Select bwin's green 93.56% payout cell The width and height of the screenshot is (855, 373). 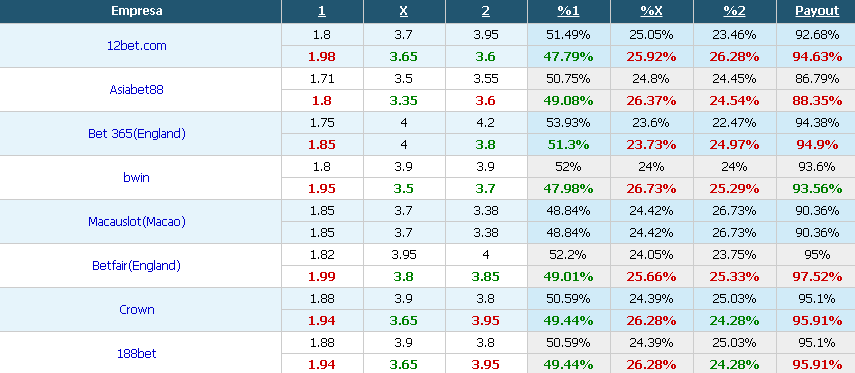tap(817, 189)
